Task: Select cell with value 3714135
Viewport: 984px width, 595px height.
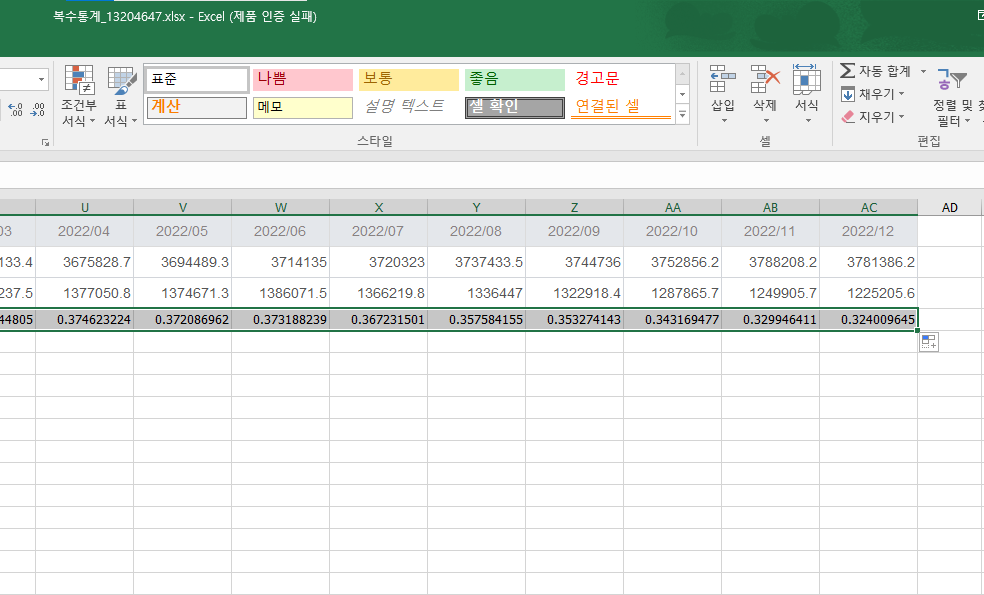Action: coord(281,262)
